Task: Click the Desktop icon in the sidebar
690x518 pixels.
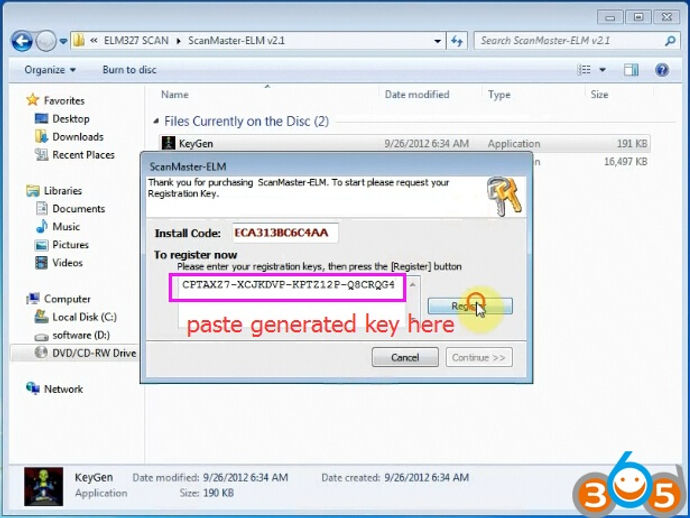Action: coord(41,119)
